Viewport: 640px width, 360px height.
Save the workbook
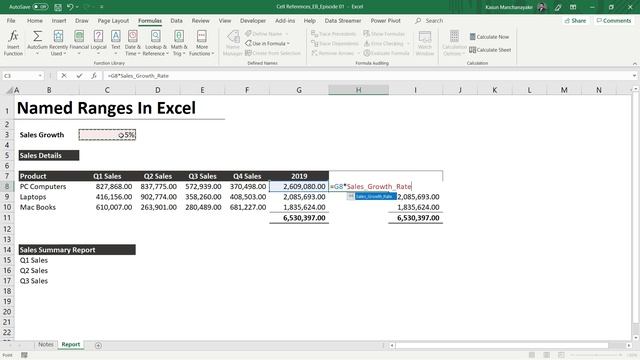pyautogui.click(x=58, y=7)
